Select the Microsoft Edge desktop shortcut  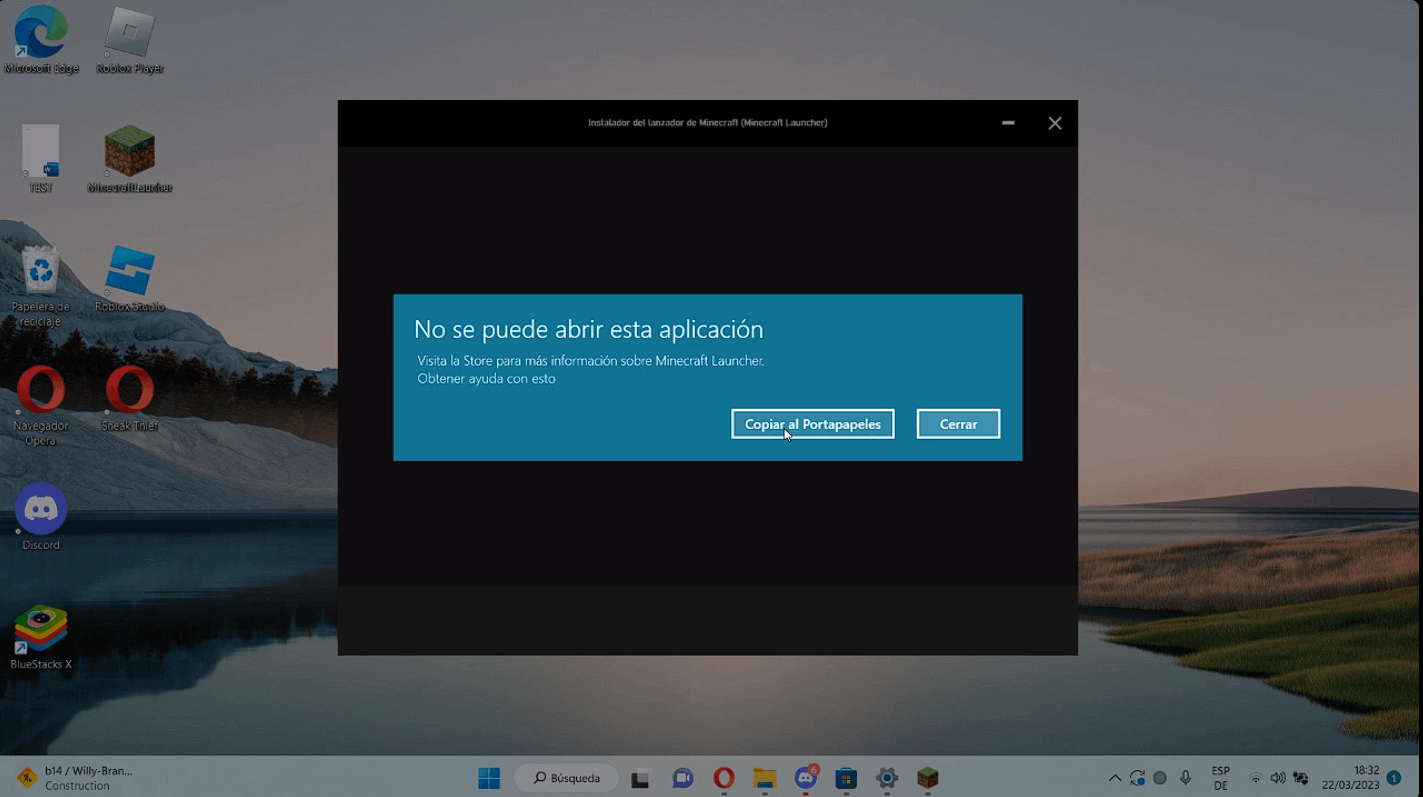41,41
